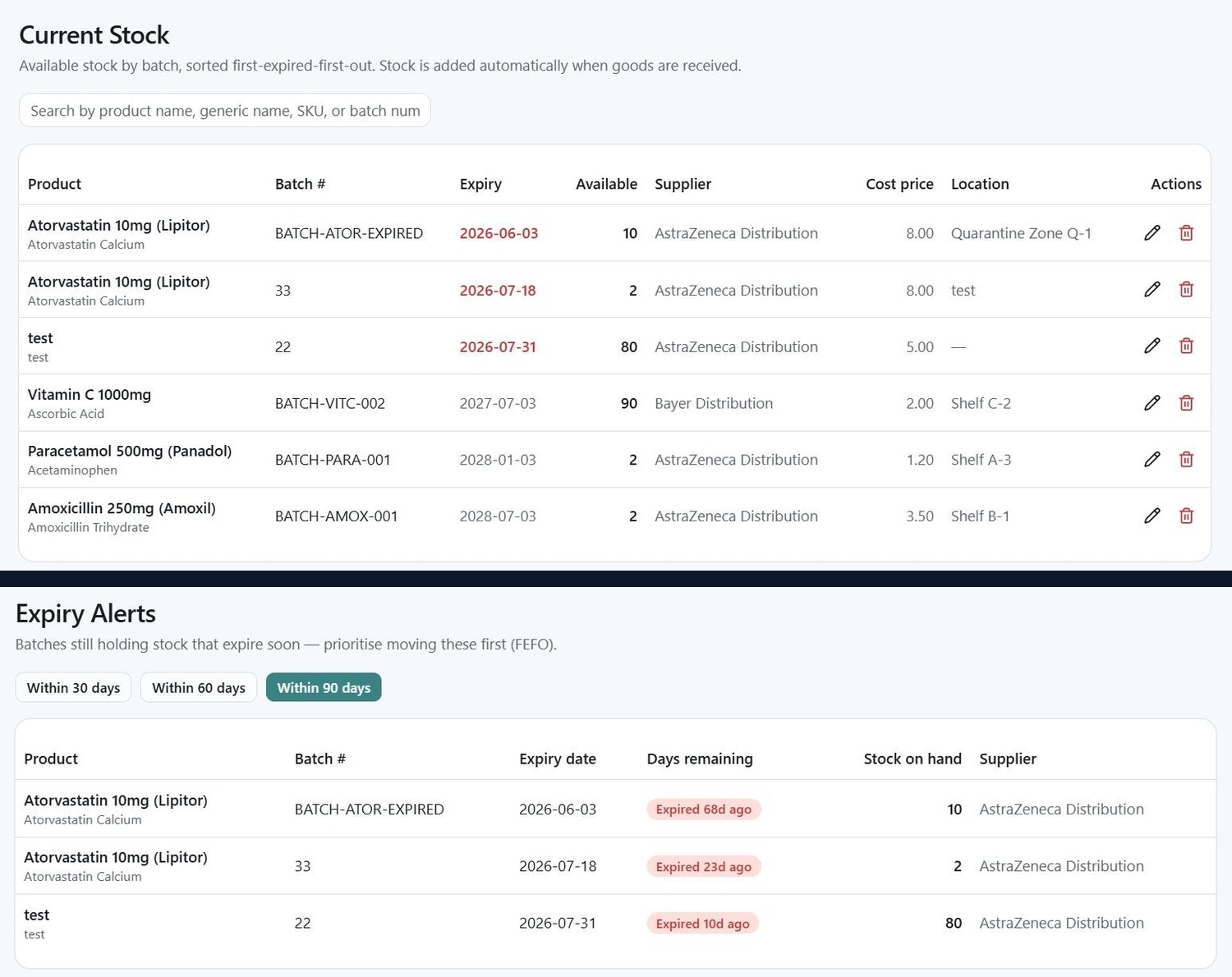
Task: Remove the Paracetamol 500mg batch
Action: coord(1186,460)
